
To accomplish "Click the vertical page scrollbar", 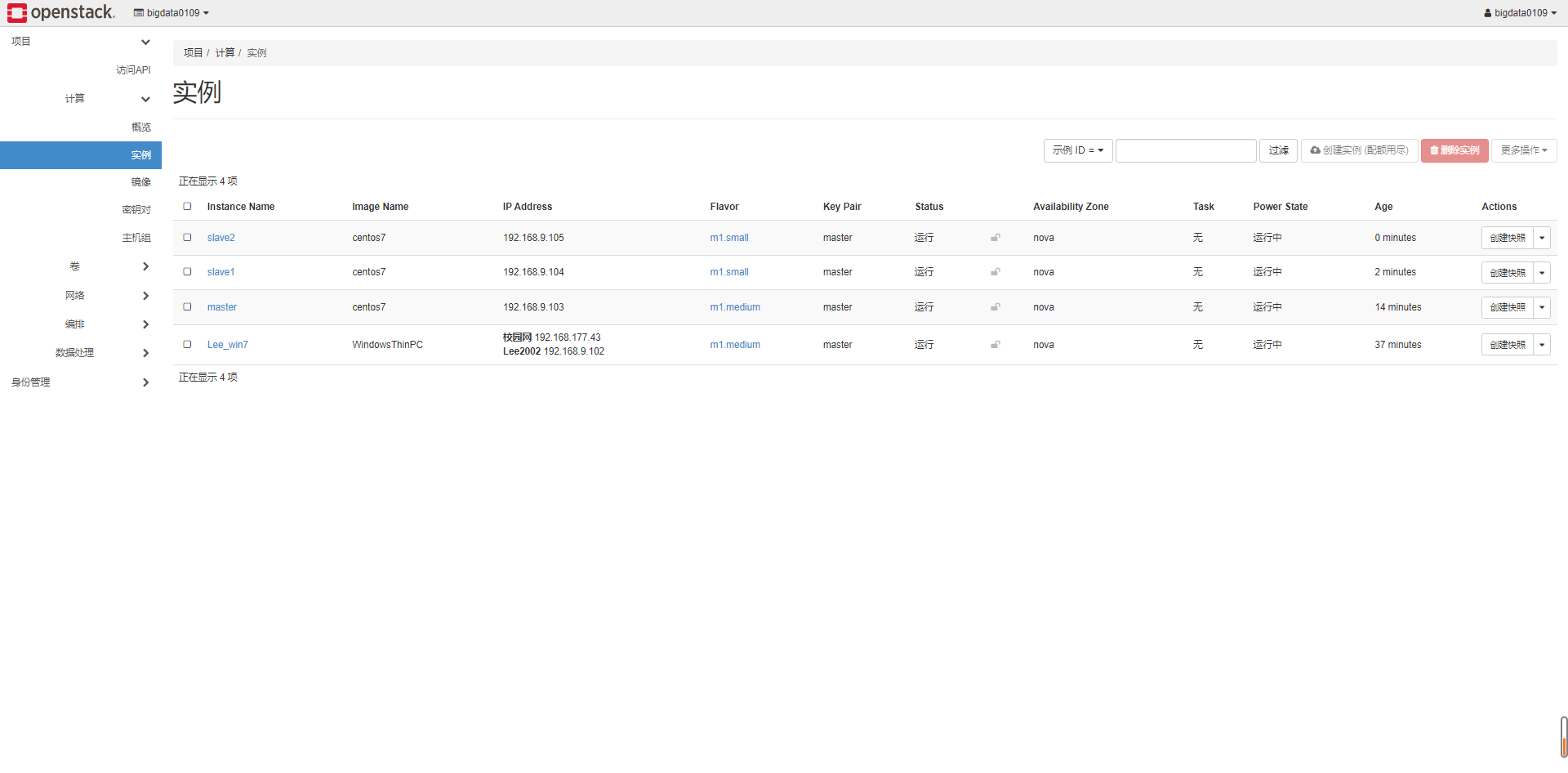I will (x=1564, y=737).
